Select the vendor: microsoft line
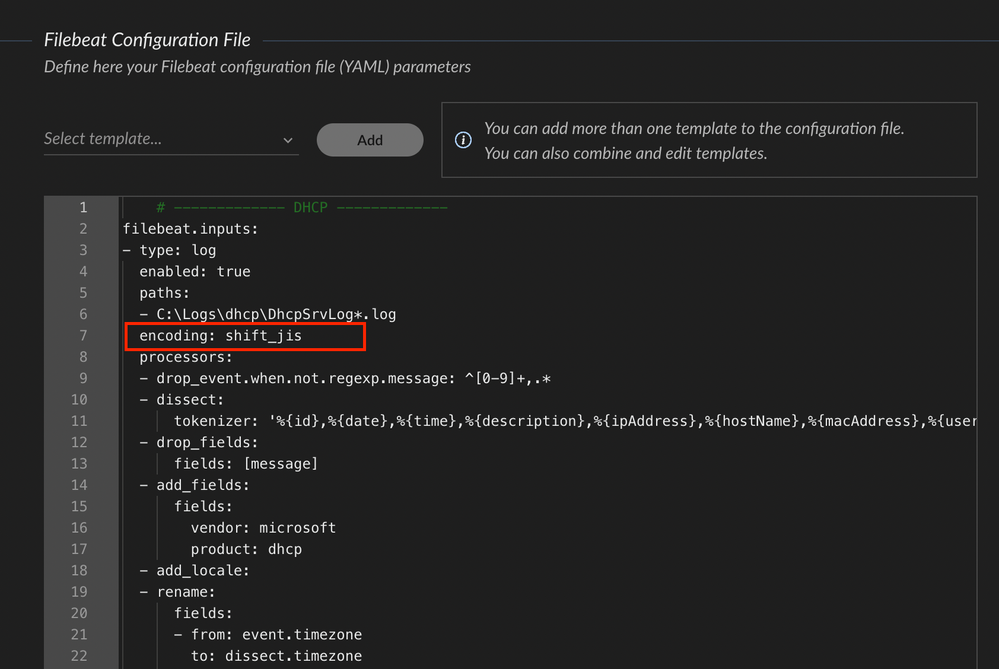Viewport: 999px width, 669px height. click(x=263, y=527)
